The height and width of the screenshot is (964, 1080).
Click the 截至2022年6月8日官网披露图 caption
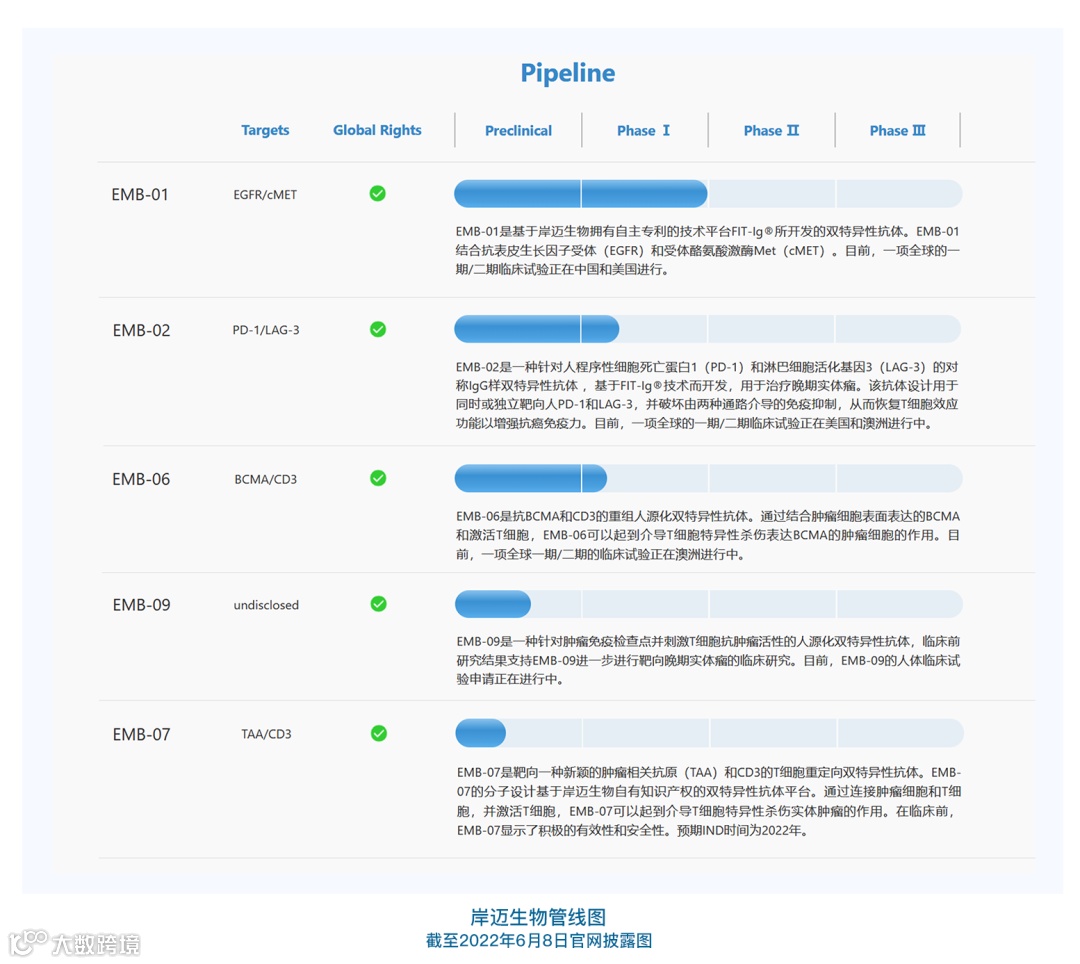tap(539, 941)
